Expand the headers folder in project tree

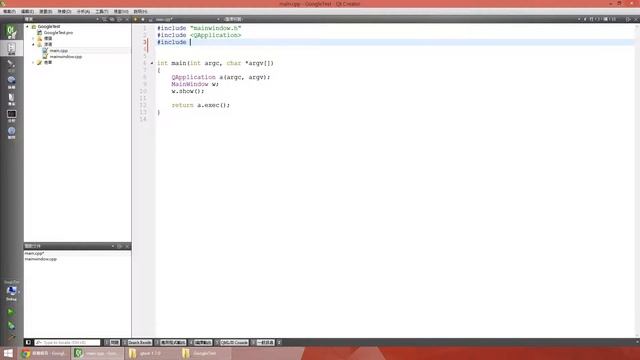(x=33, y=38)
